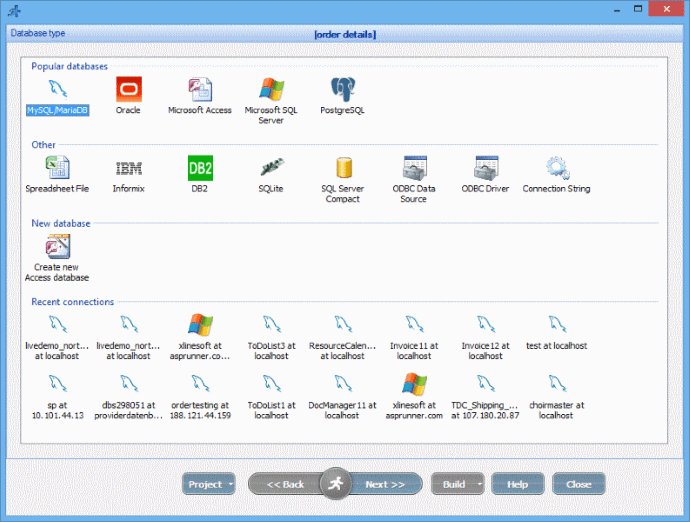690x522 pixels.
Task: Proceed with the Next >> button
Action: [x=385, y=484]
